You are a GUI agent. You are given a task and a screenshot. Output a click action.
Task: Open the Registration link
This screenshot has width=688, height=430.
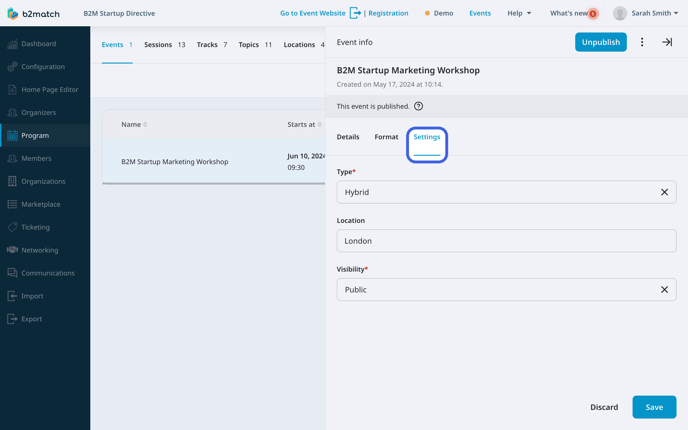pos(388,14)
